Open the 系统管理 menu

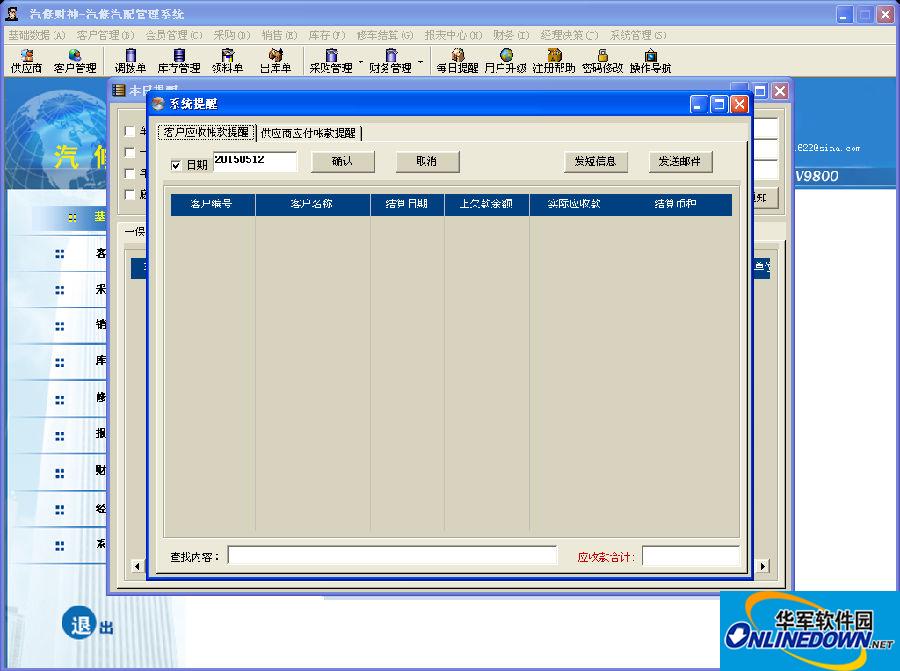[638, 35]
